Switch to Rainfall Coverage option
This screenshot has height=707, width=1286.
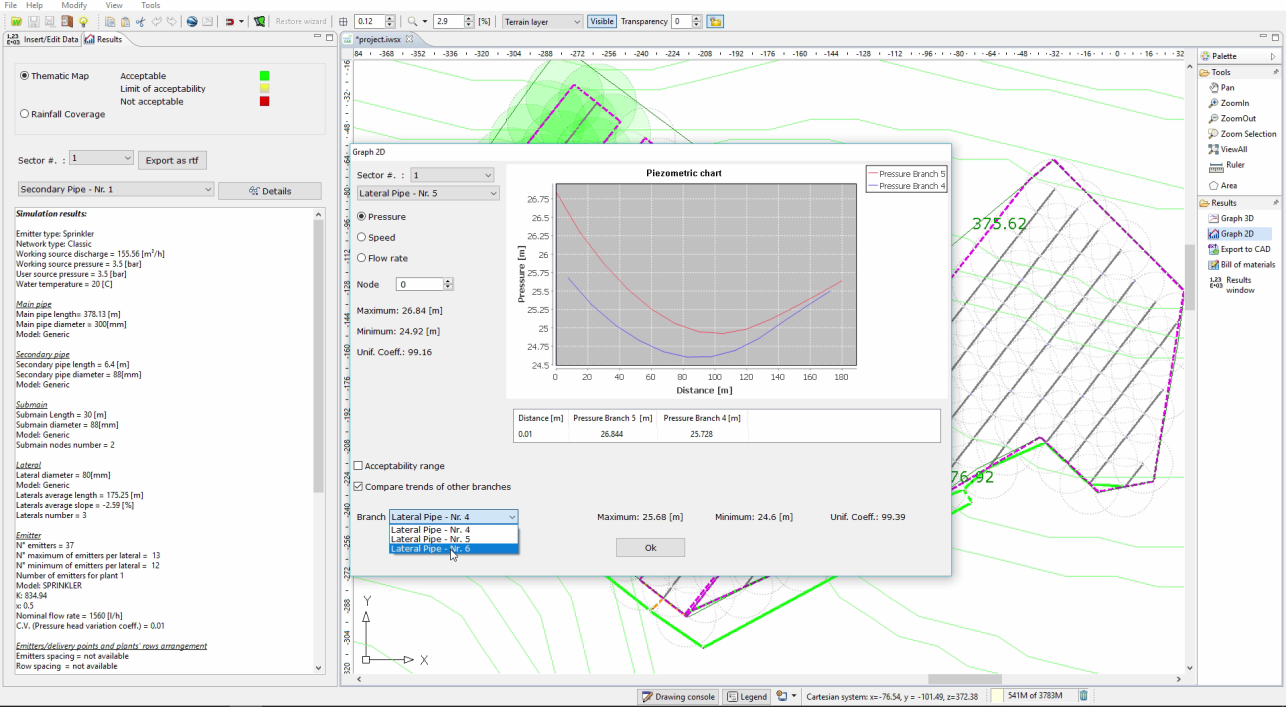25,114
